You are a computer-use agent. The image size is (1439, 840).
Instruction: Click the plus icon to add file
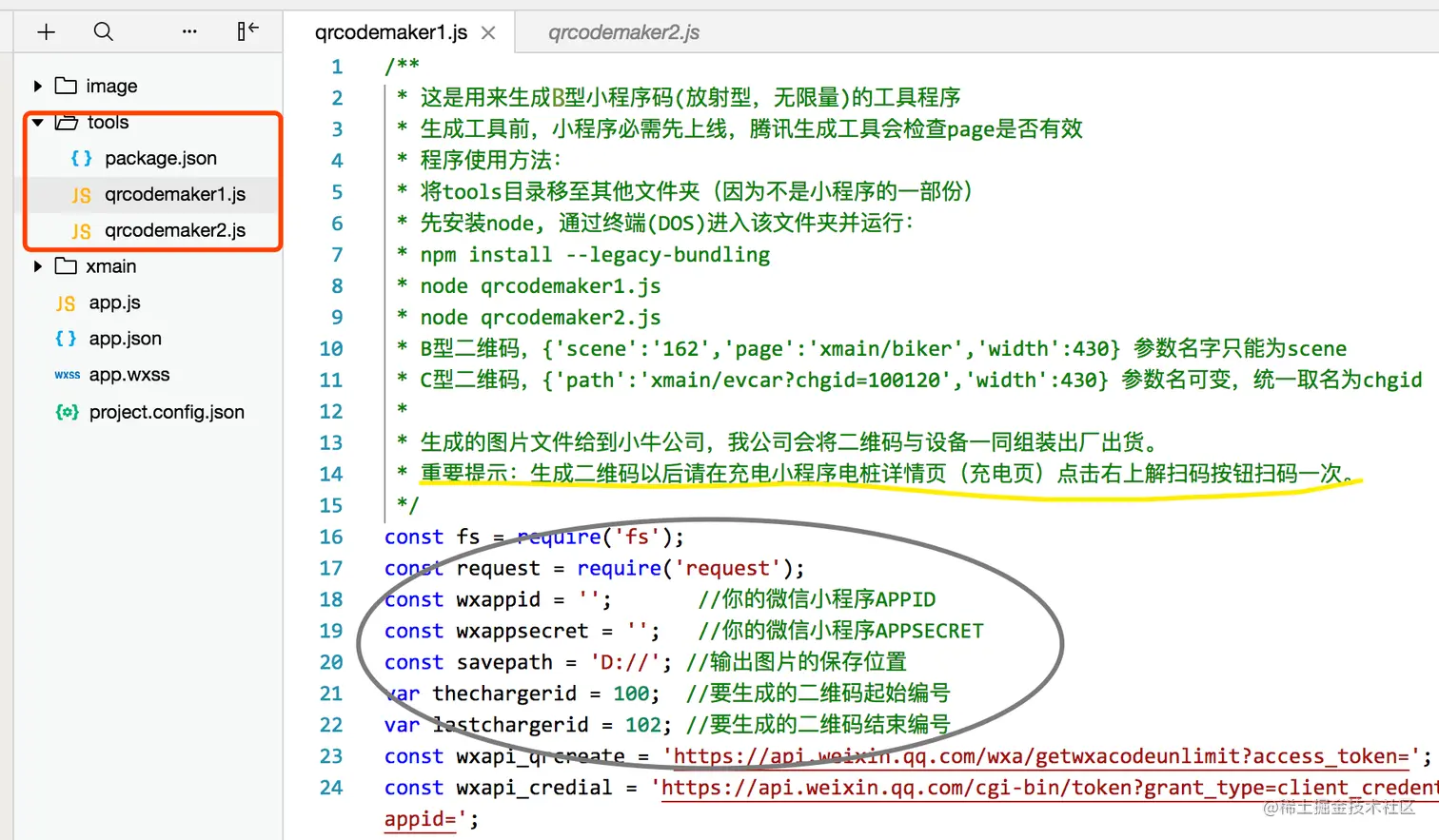(46, 32)
